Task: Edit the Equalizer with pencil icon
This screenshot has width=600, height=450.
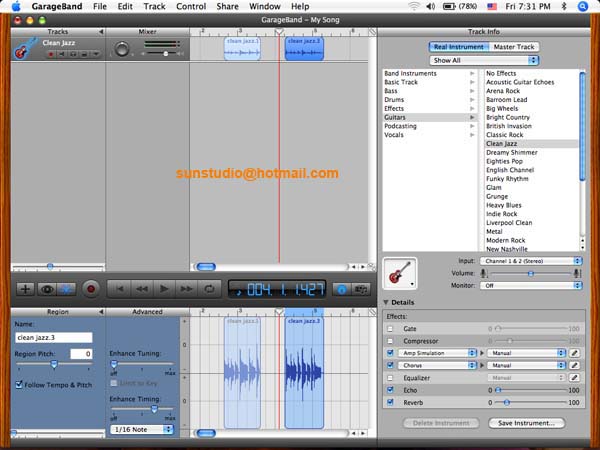Action: click(574, 378)
